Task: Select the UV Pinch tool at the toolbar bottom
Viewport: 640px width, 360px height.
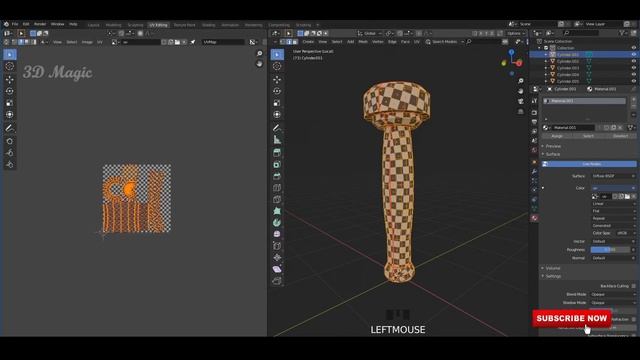Action: (10, 164)
